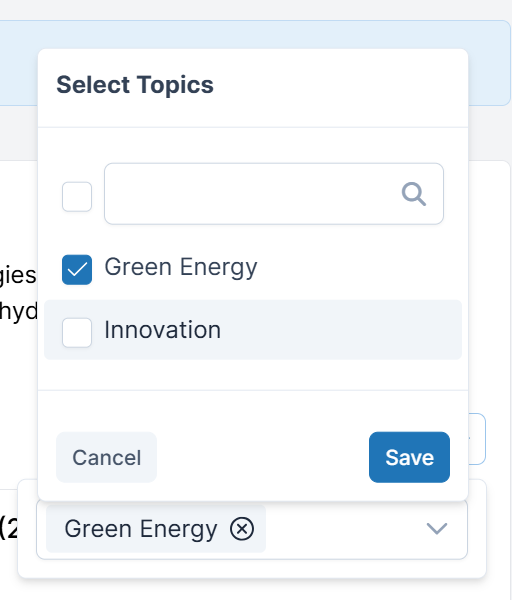Save the selected topics
Screen dimensions: 512x600
(409, 457)
